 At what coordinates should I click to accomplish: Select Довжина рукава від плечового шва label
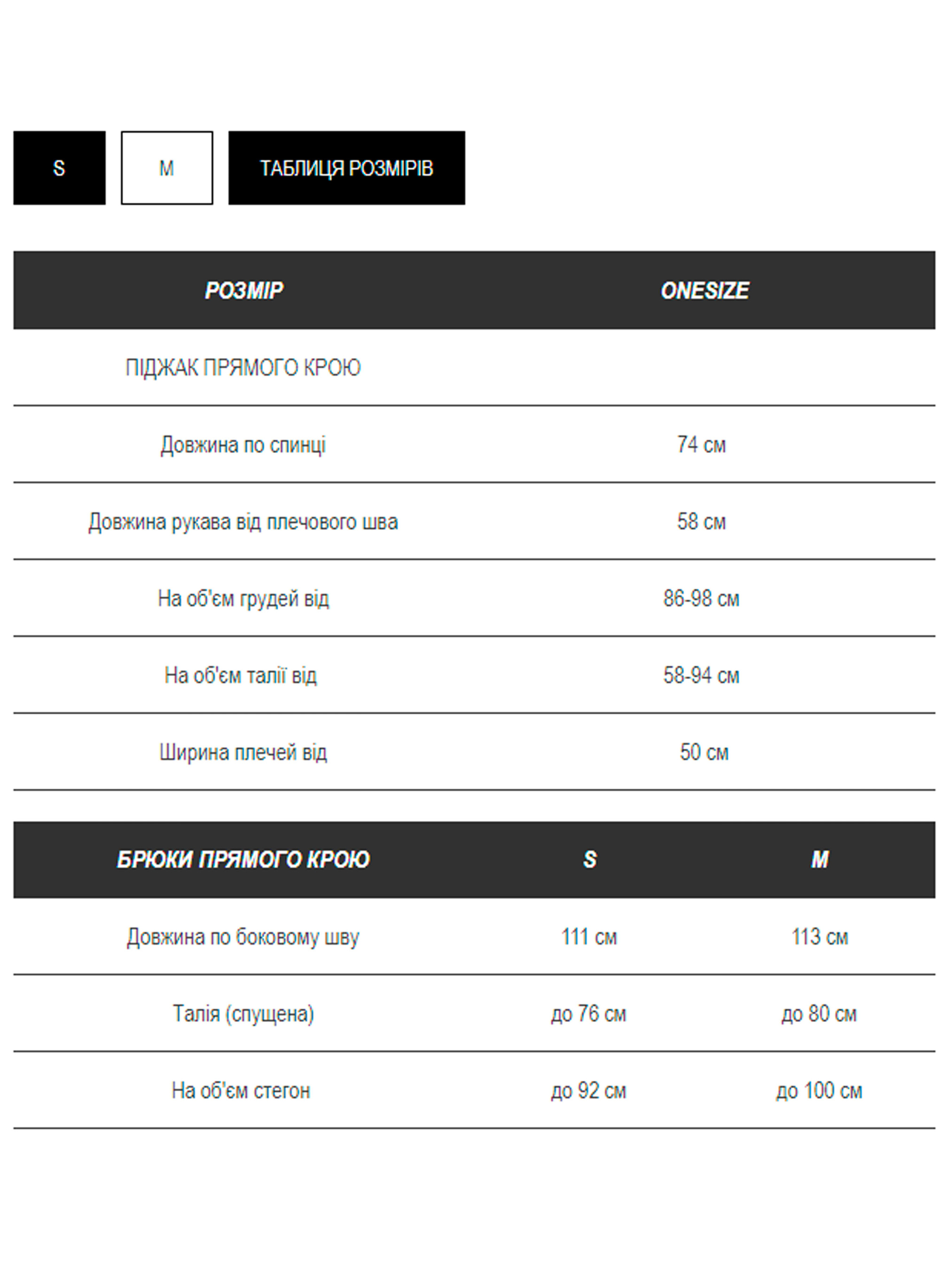pos(243,522)
